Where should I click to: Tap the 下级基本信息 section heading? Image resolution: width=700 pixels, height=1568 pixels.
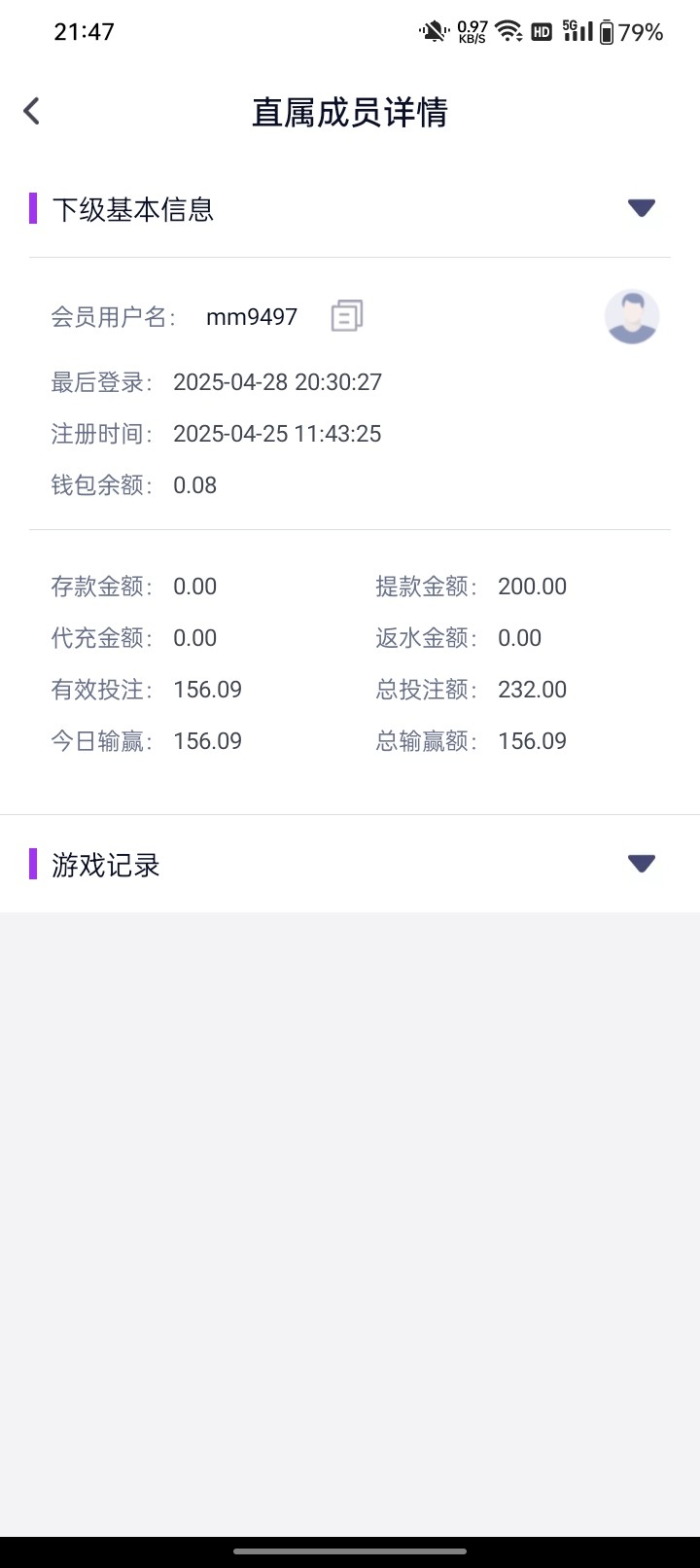(133, 209)
